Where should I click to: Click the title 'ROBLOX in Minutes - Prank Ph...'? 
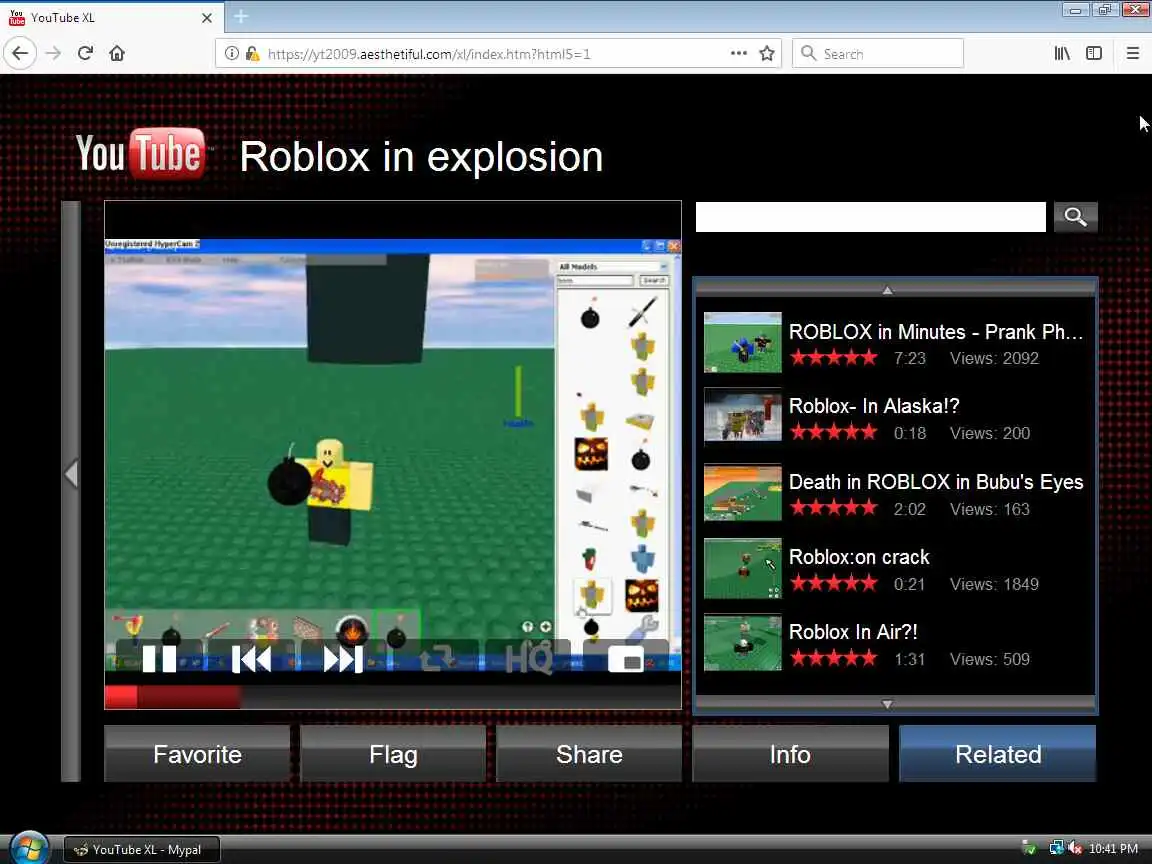(935, 332)
